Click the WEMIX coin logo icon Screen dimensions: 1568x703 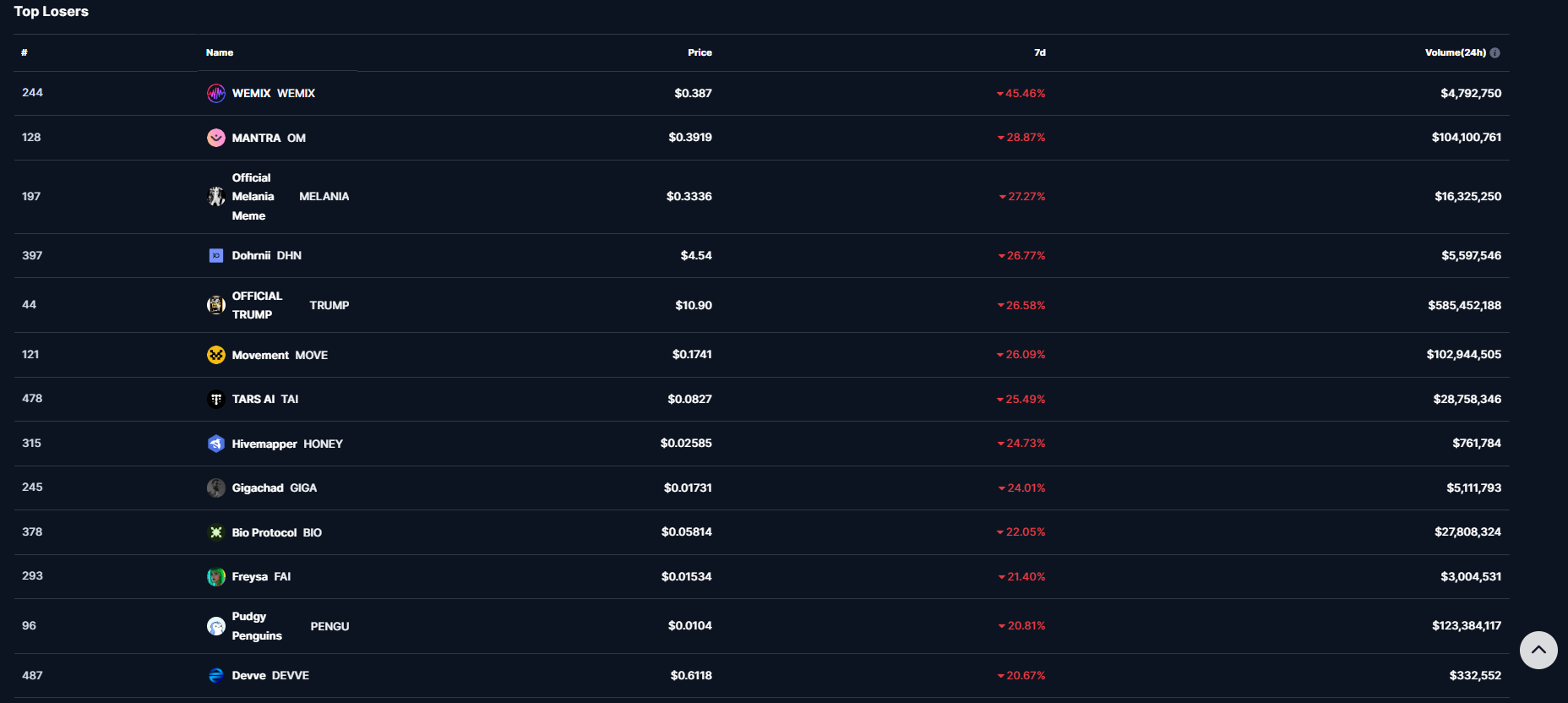coord(216,93)
